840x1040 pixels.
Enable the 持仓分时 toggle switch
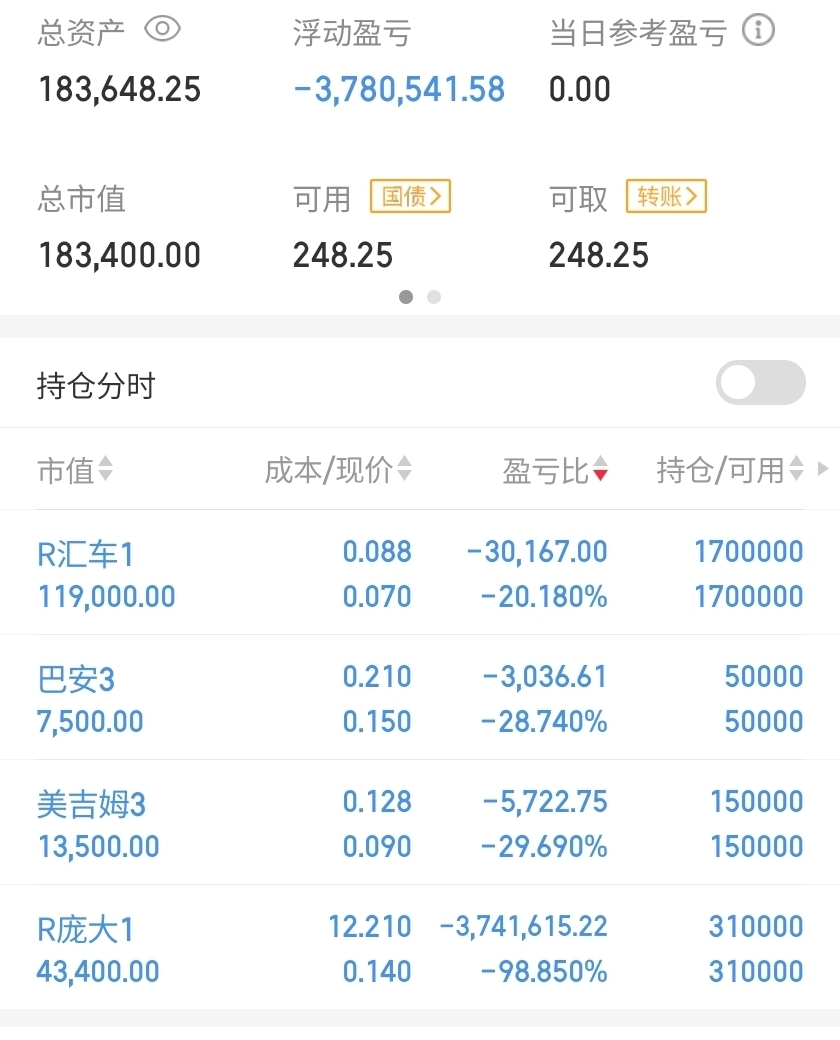760,383
